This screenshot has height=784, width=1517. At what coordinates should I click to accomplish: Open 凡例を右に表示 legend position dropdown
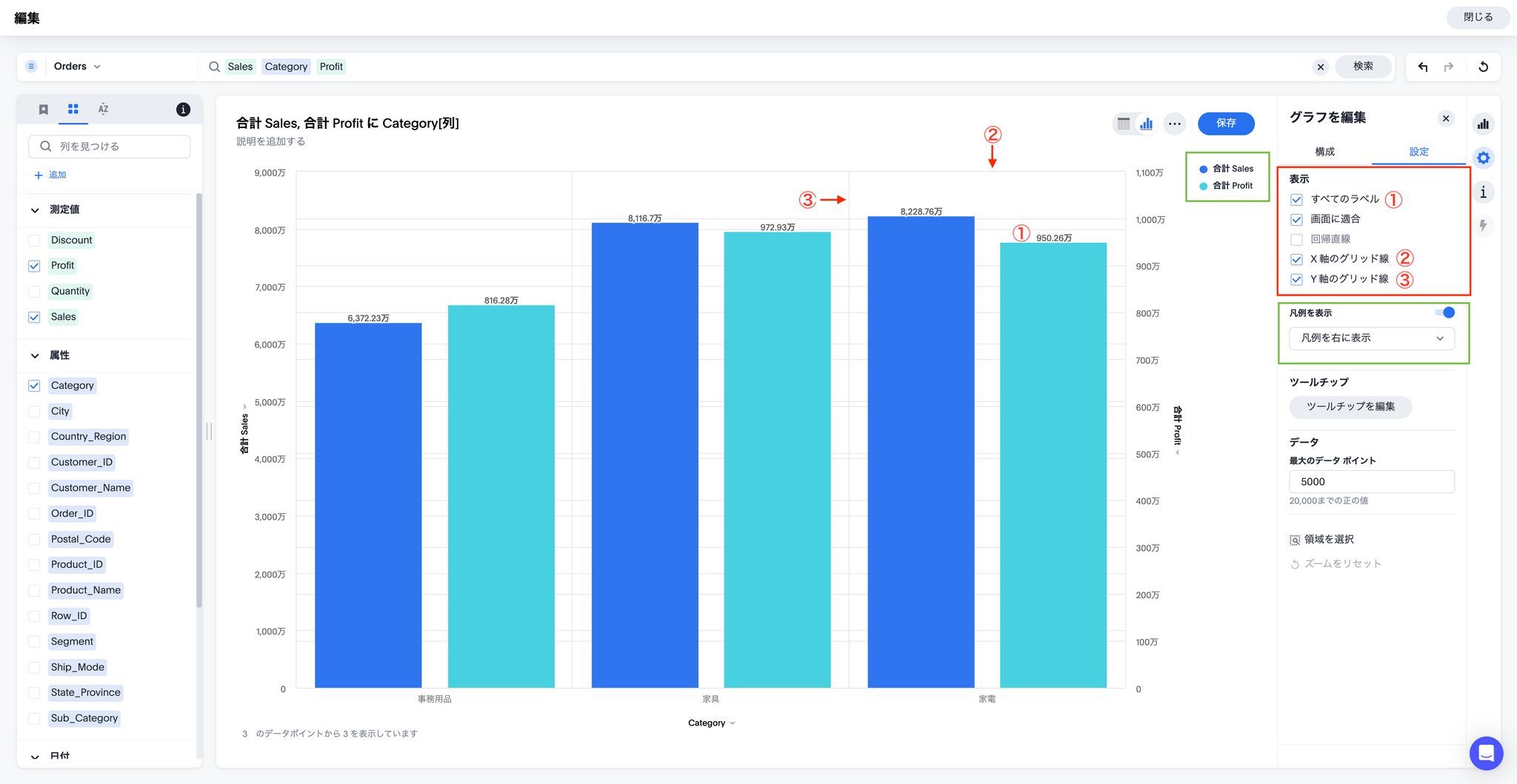coord(1372,338)
